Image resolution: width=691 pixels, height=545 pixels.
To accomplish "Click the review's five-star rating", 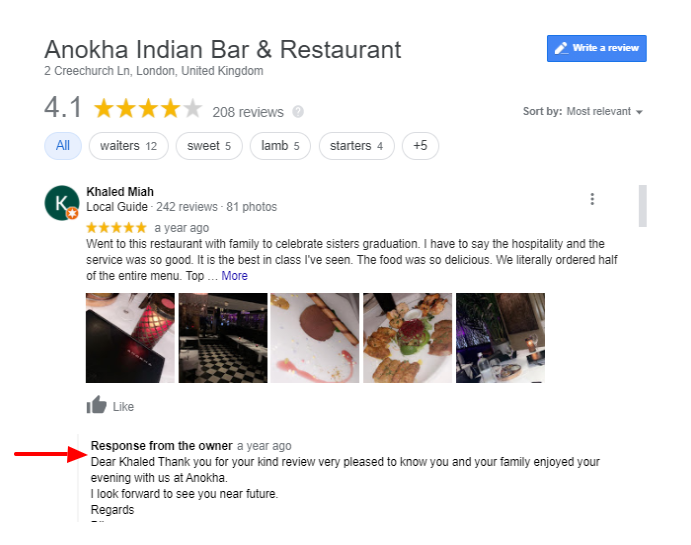I will coord(116,228).
